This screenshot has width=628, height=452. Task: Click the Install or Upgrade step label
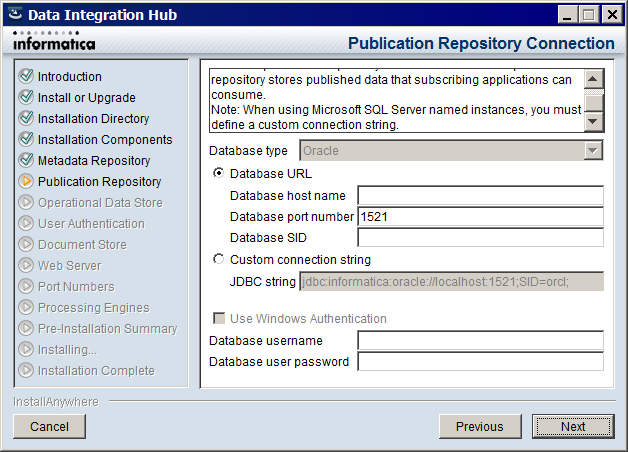tap(87, 98)
